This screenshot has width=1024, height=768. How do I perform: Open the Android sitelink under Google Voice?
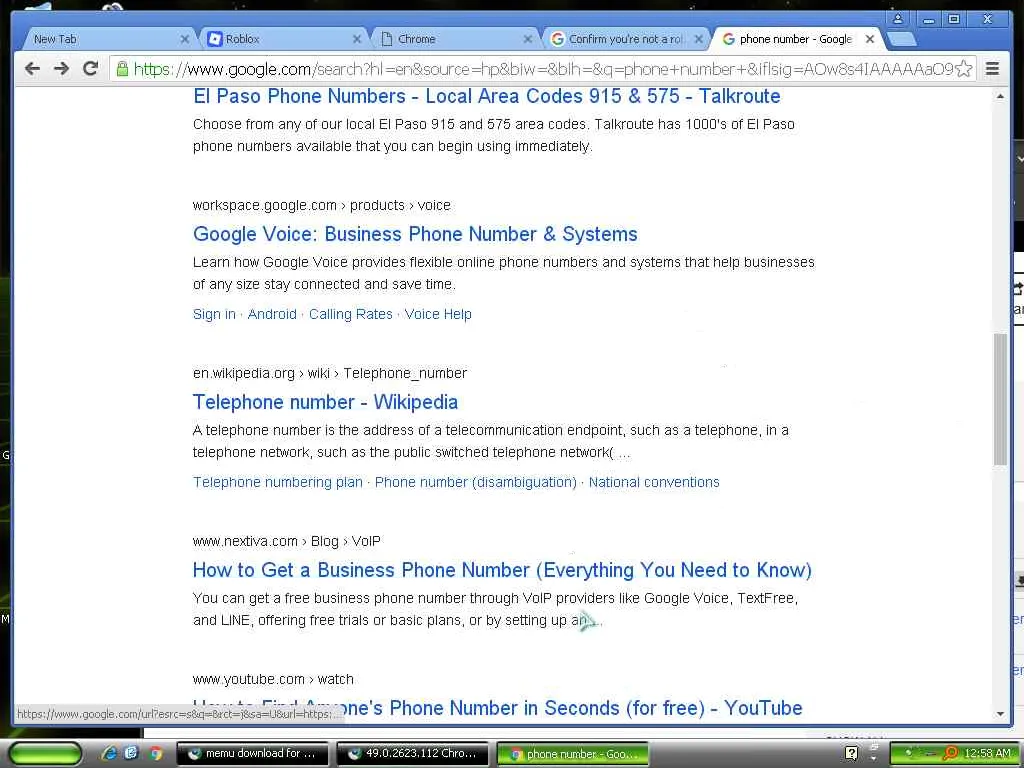click(x=272, y=314)
